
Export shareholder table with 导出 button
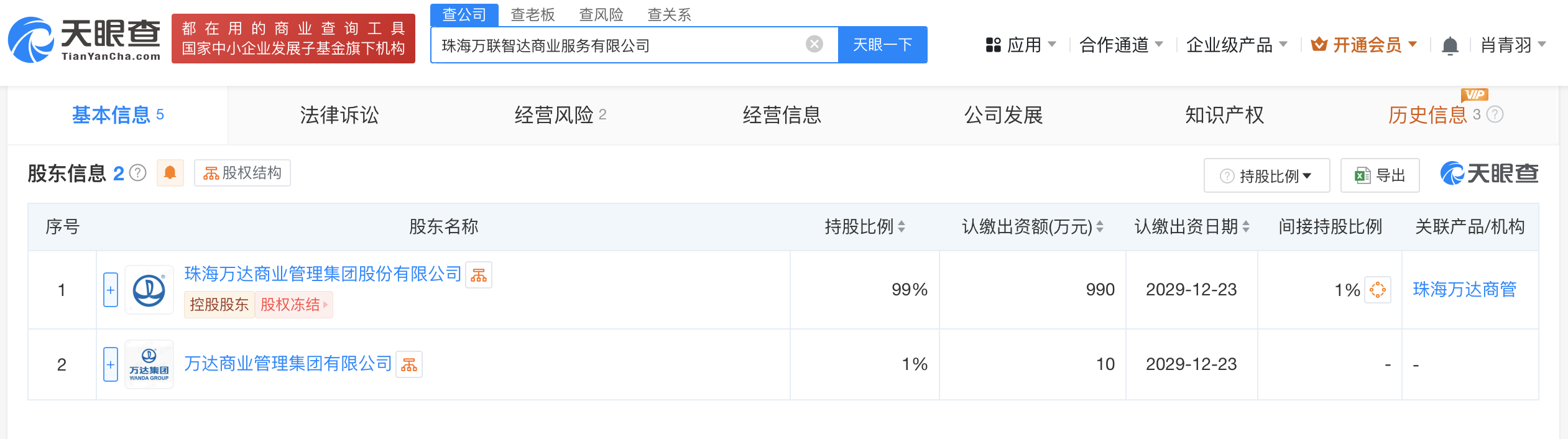point(1380,176)
